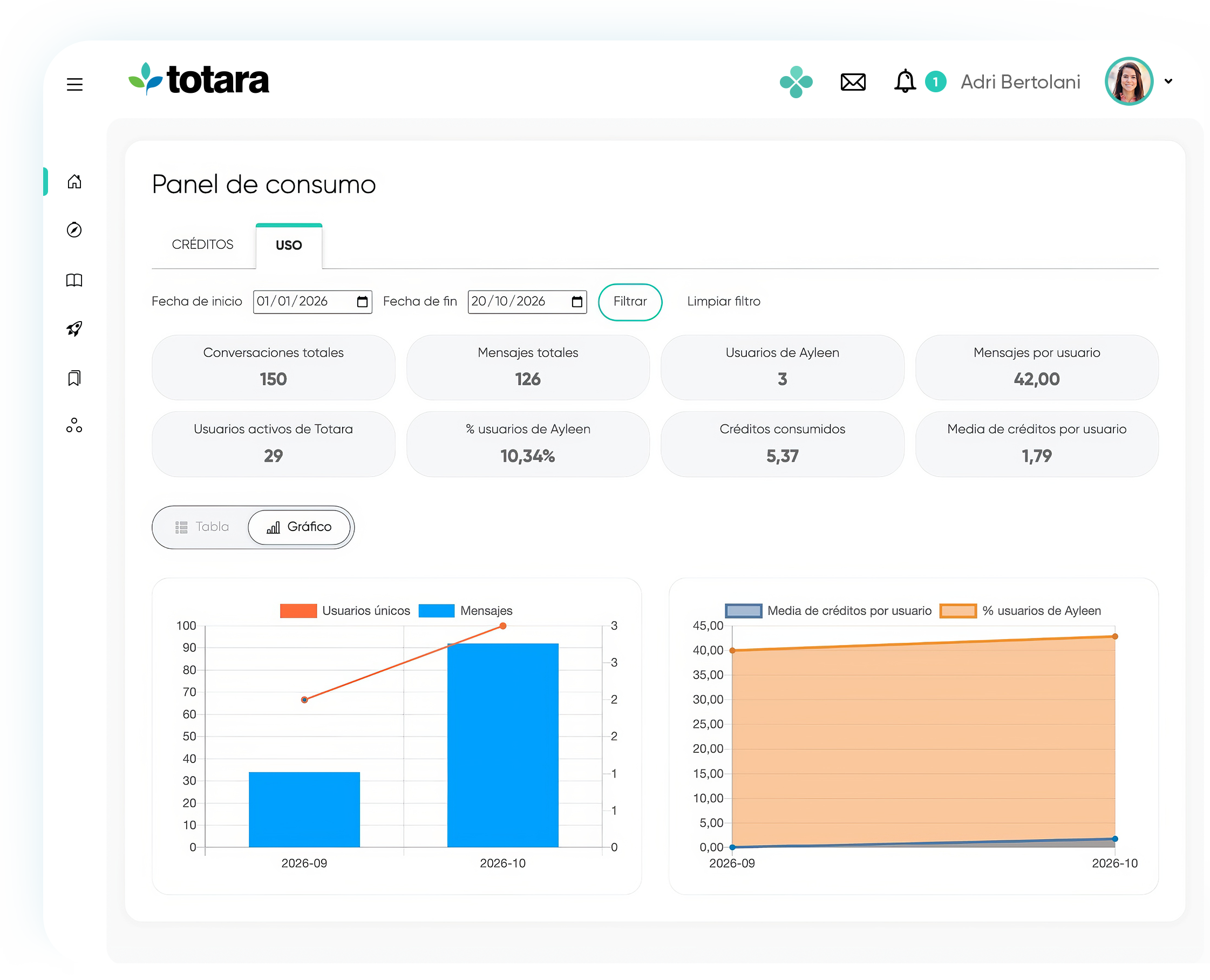This screenshot has height=980, width=1210.
Task: Click the 2026-09 Mensajes bar
Action: tap(304, 809)
